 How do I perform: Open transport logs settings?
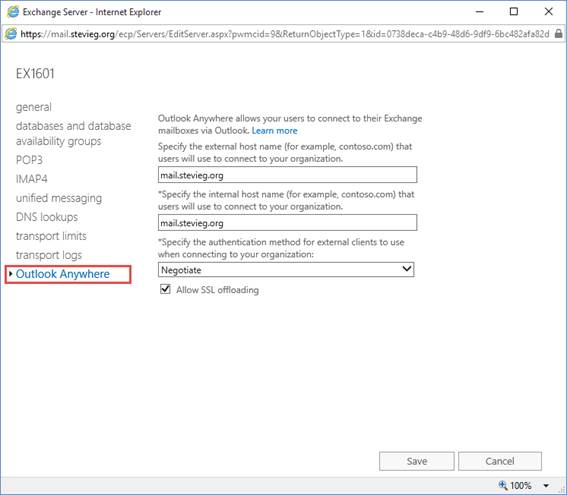click(49, 255)
